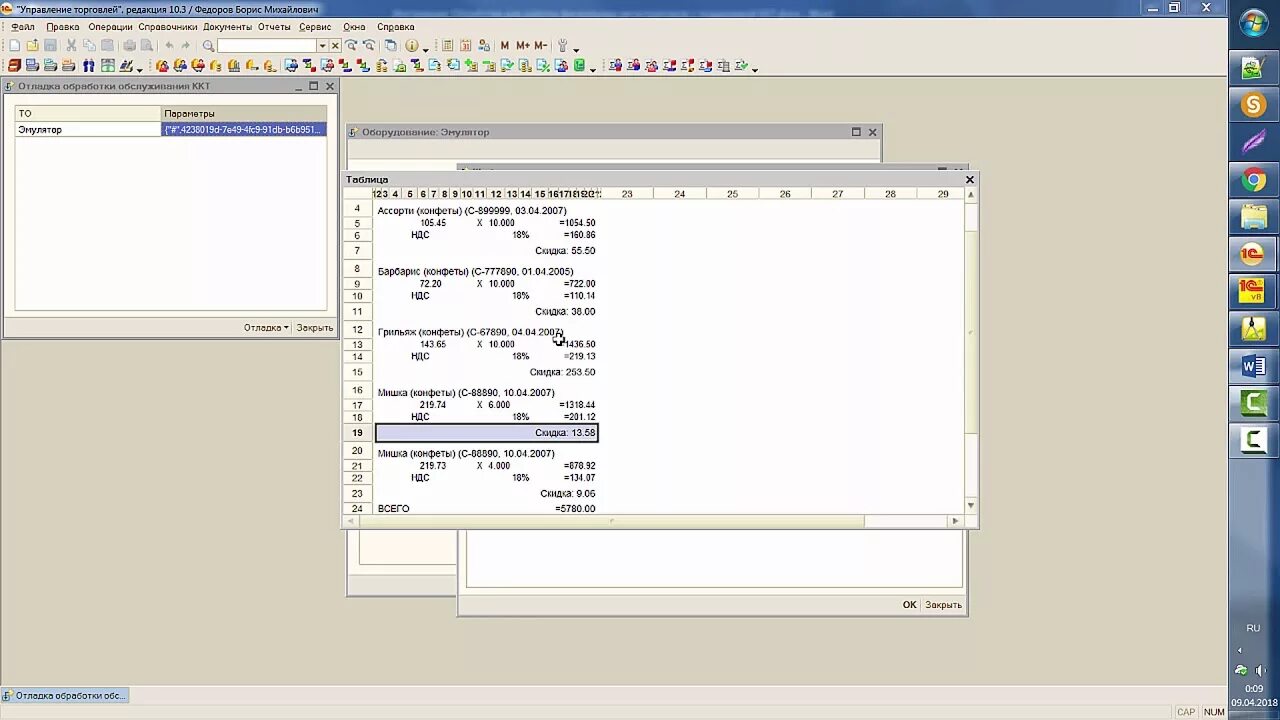Viewport: 1280px width, 720px height.
Task: Open the Отчеты menu
Action: click(274, 27)
